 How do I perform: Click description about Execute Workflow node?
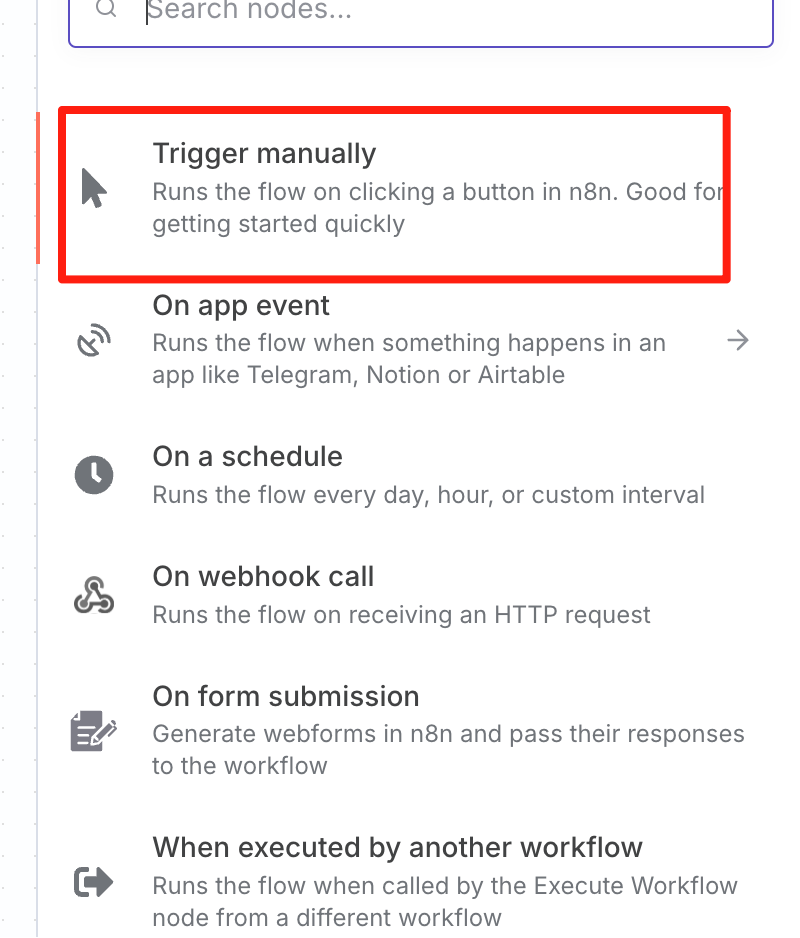pyautogui.click(x=445, y=902)
